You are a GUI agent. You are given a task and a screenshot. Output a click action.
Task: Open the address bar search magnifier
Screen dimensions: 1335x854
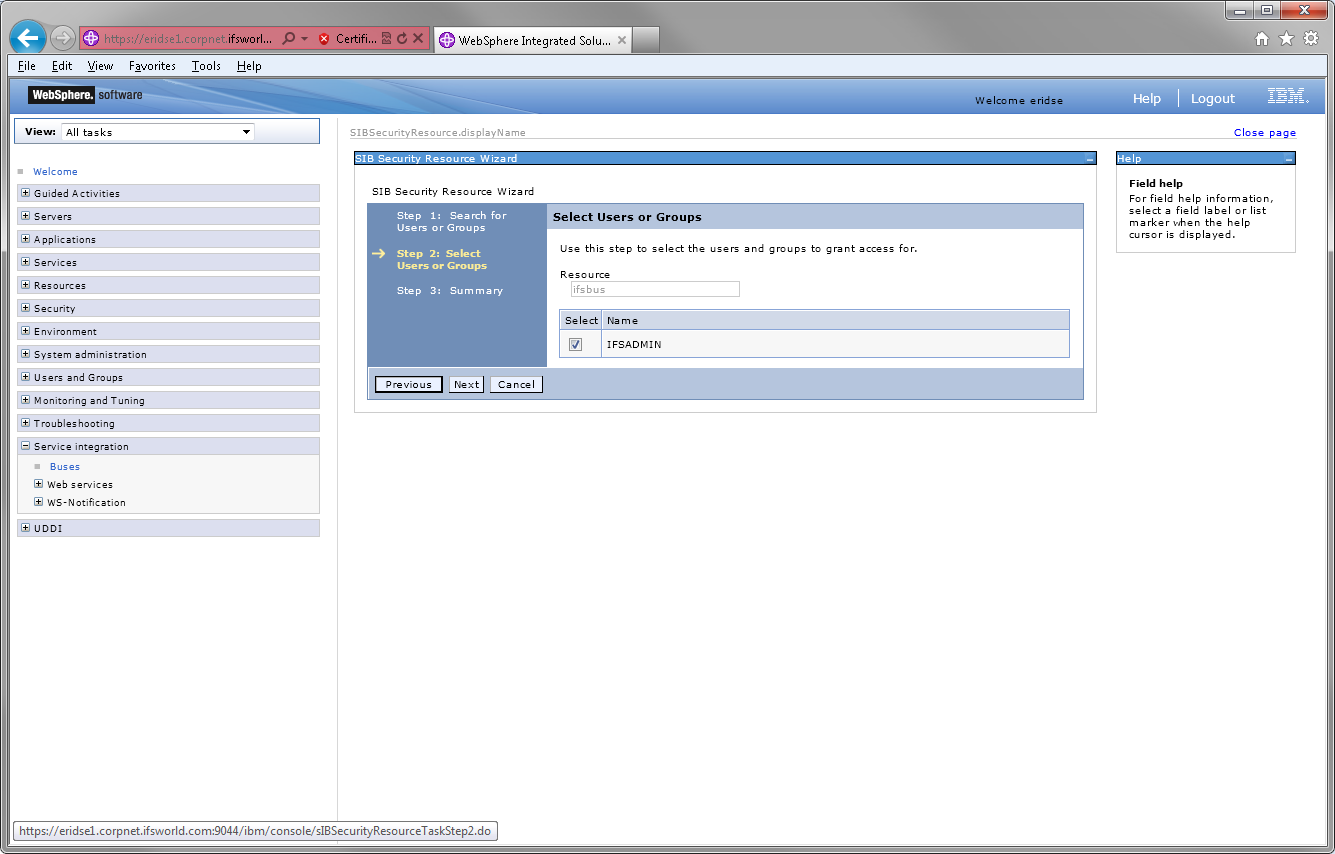[289, 39]
